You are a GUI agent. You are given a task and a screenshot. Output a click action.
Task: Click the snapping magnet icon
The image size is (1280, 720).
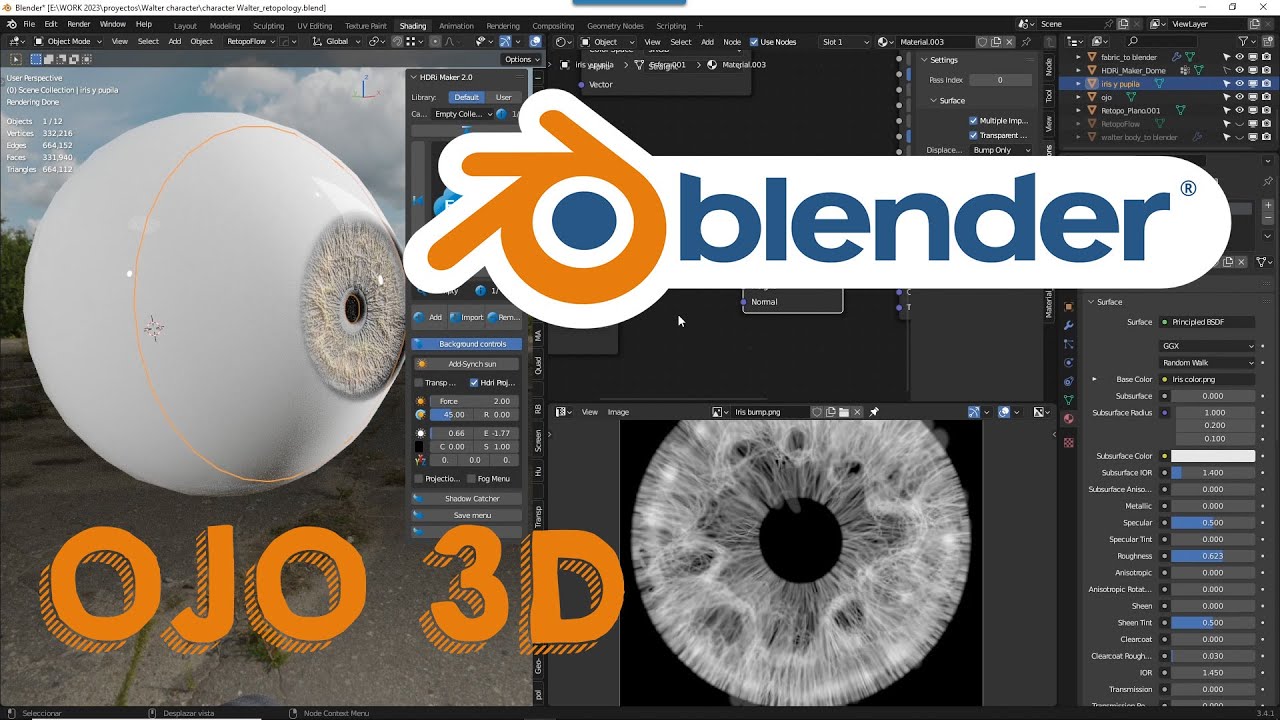tap(397, 41)
